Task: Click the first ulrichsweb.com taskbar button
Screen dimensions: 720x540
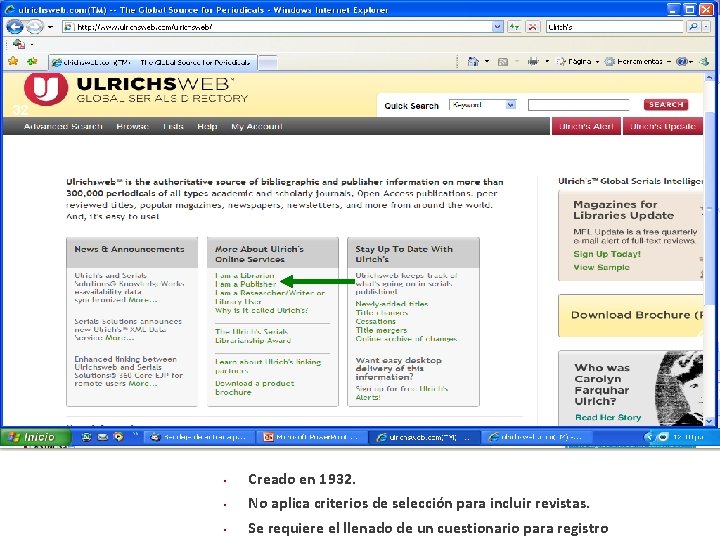Action: (x=425, y=437)
